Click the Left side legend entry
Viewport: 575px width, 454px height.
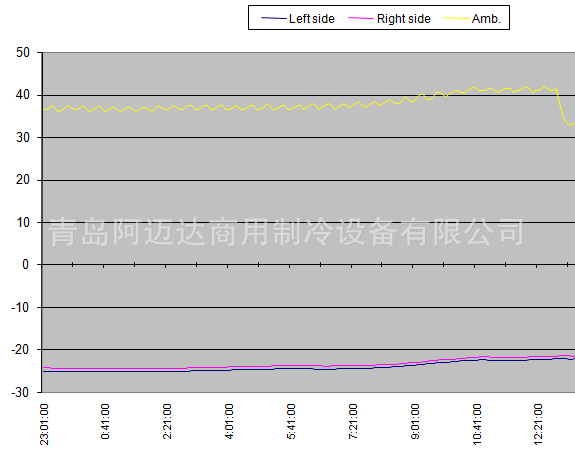[298, 18]
